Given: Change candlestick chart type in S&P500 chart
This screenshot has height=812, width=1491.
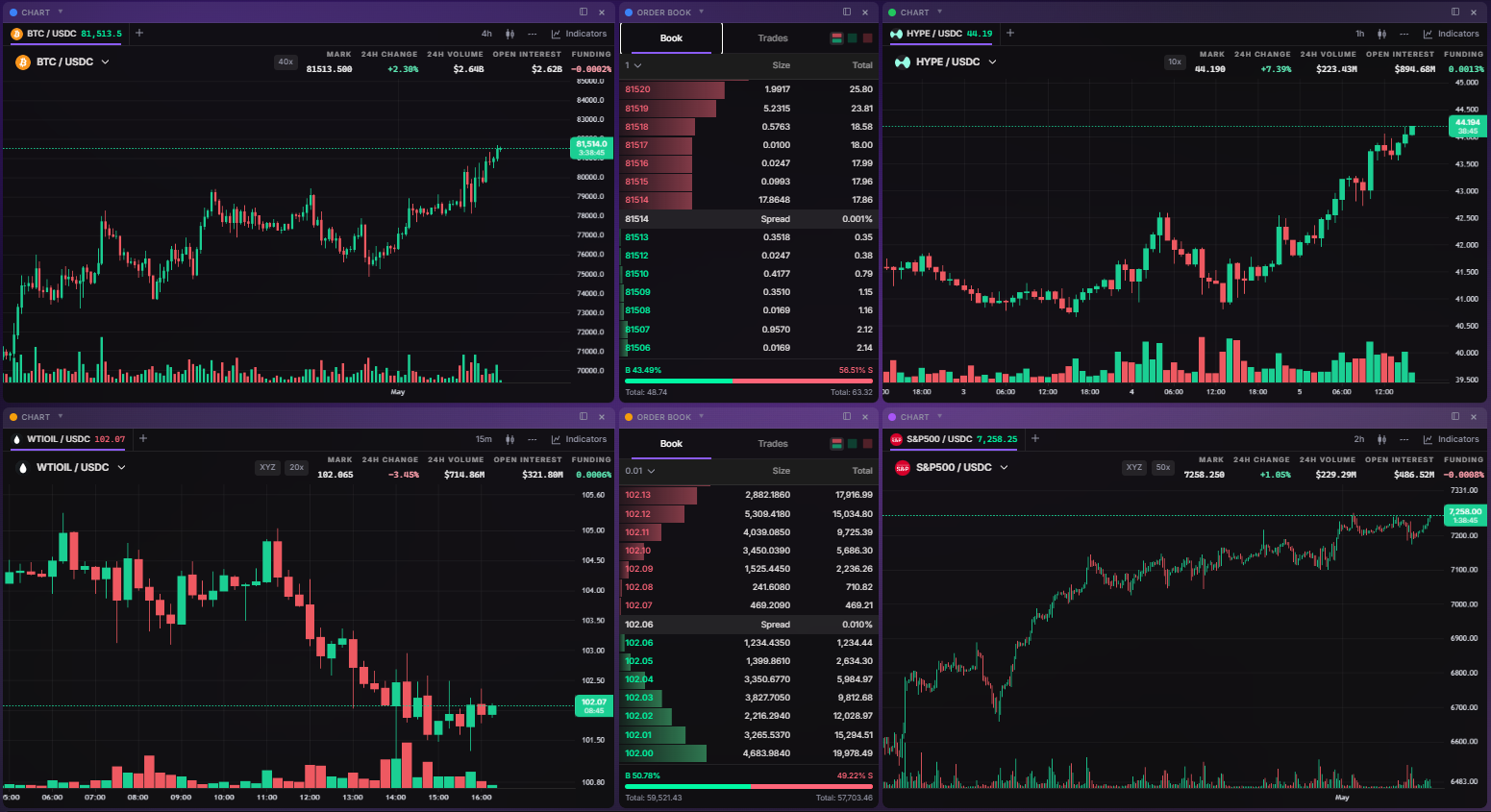Looking at the screenshot, I should tap(1382, 439).
